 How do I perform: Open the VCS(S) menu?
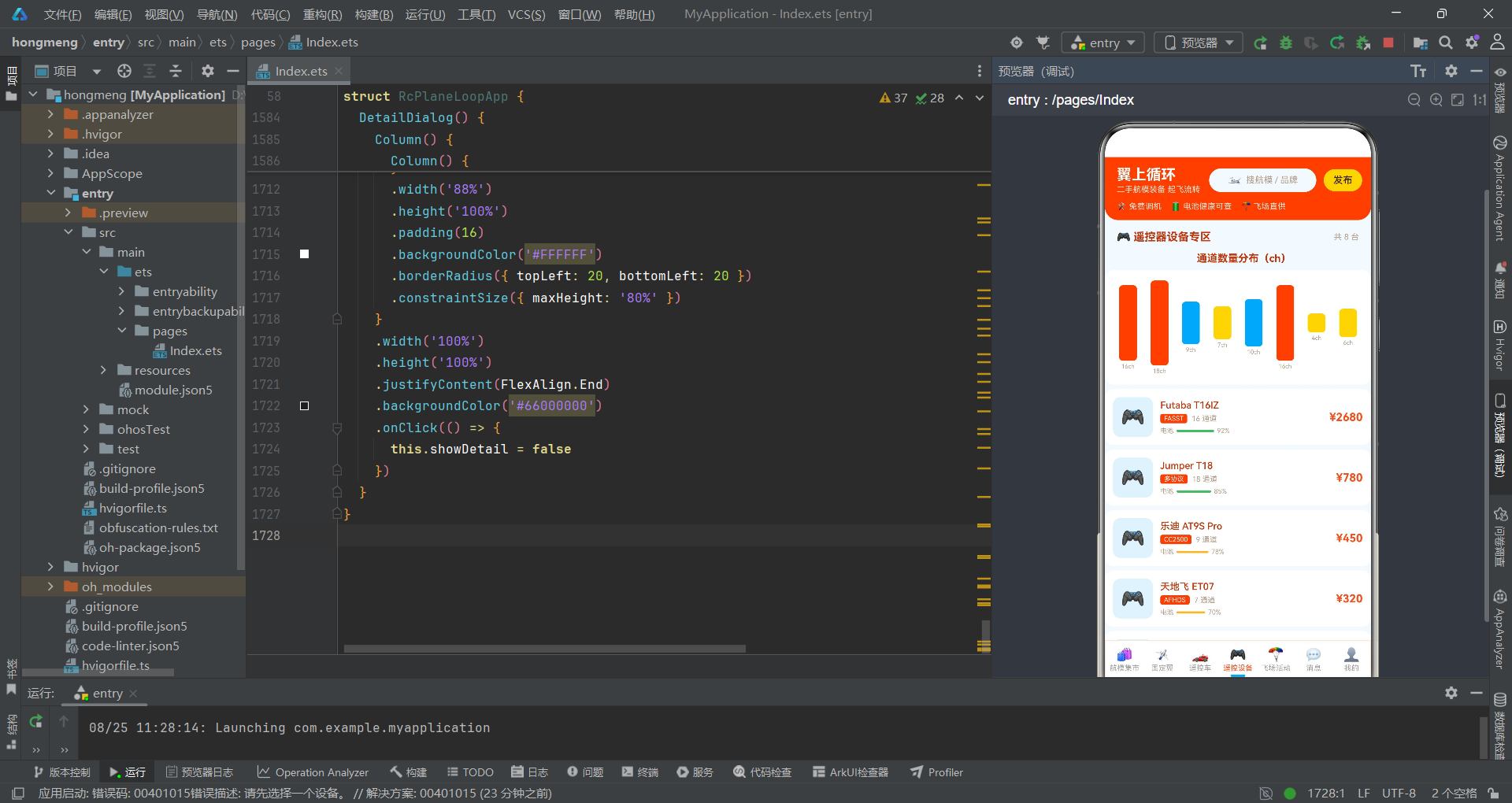pos(526,14)
